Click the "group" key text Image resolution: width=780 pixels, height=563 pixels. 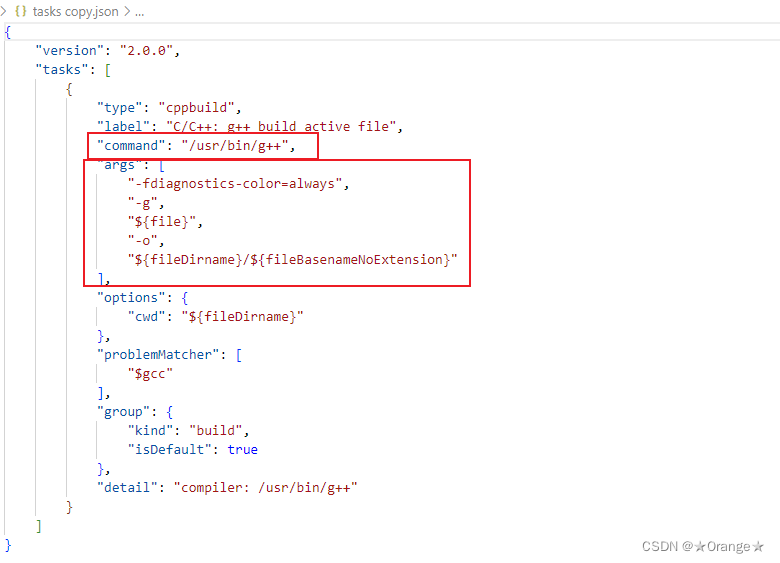pos(123,412)
